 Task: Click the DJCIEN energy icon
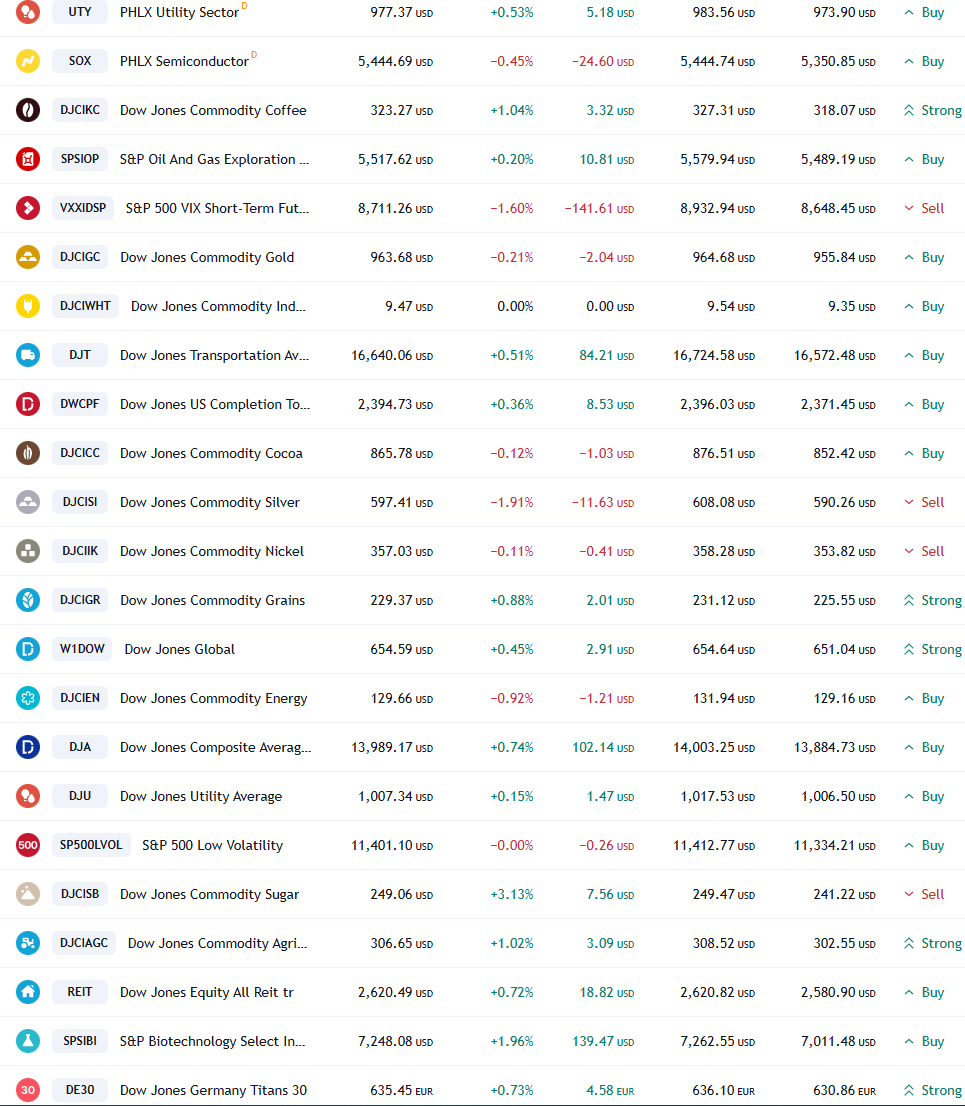tap(28, 698)
